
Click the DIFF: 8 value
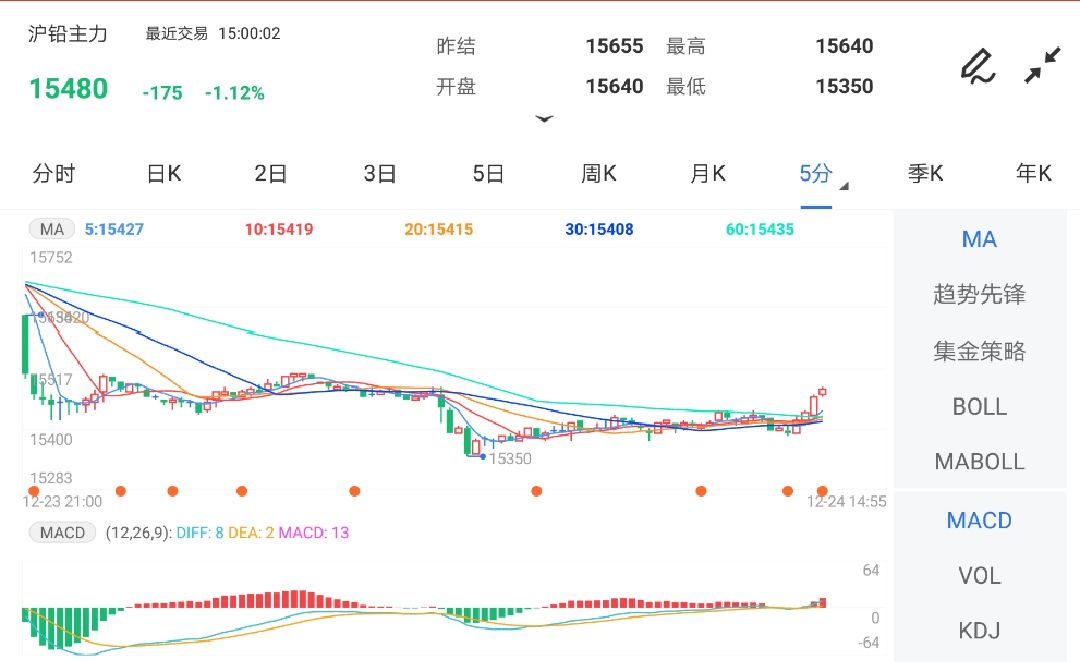click(200, 532)
